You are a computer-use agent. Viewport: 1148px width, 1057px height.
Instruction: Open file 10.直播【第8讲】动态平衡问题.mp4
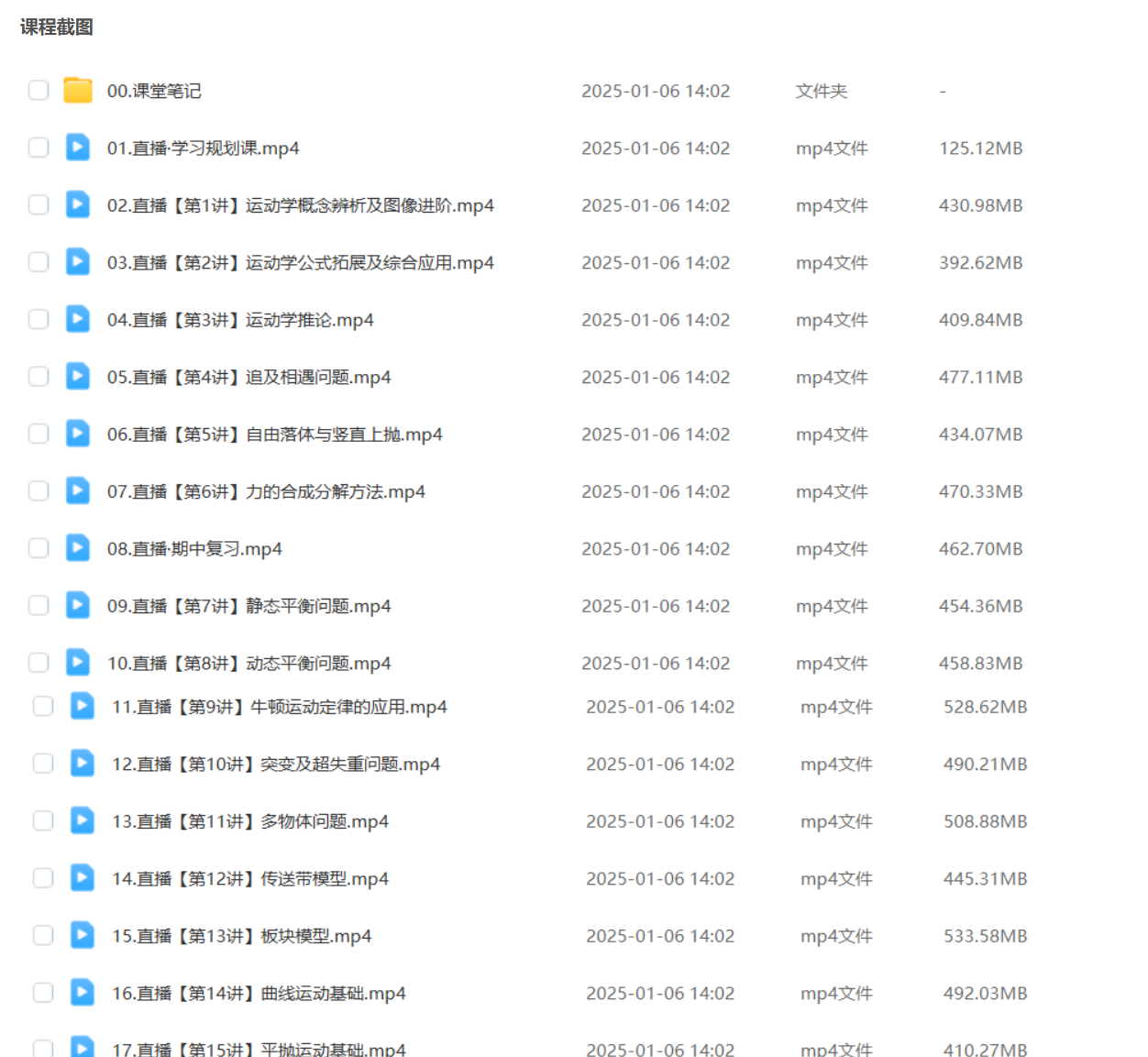pos(248,664)
